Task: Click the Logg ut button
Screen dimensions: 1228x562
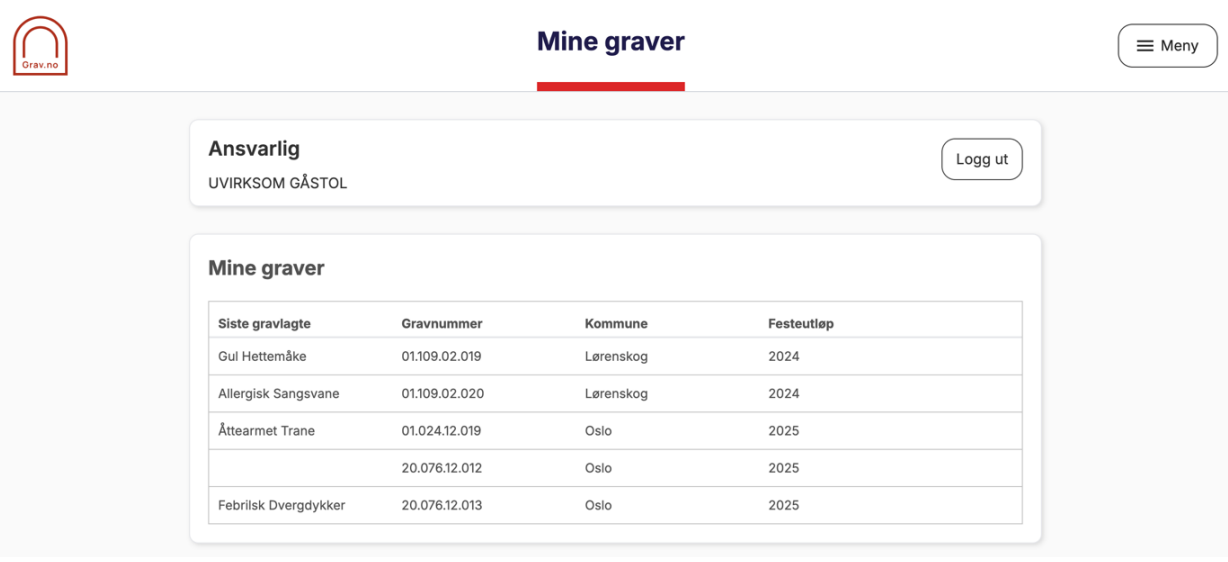Action: pyautogui.click(x=982, y=159)
